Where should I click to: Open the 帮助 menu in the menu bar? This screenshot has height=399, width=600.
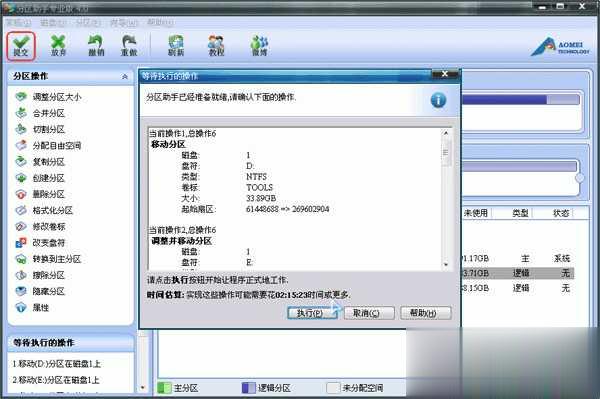tap(160, 23)
